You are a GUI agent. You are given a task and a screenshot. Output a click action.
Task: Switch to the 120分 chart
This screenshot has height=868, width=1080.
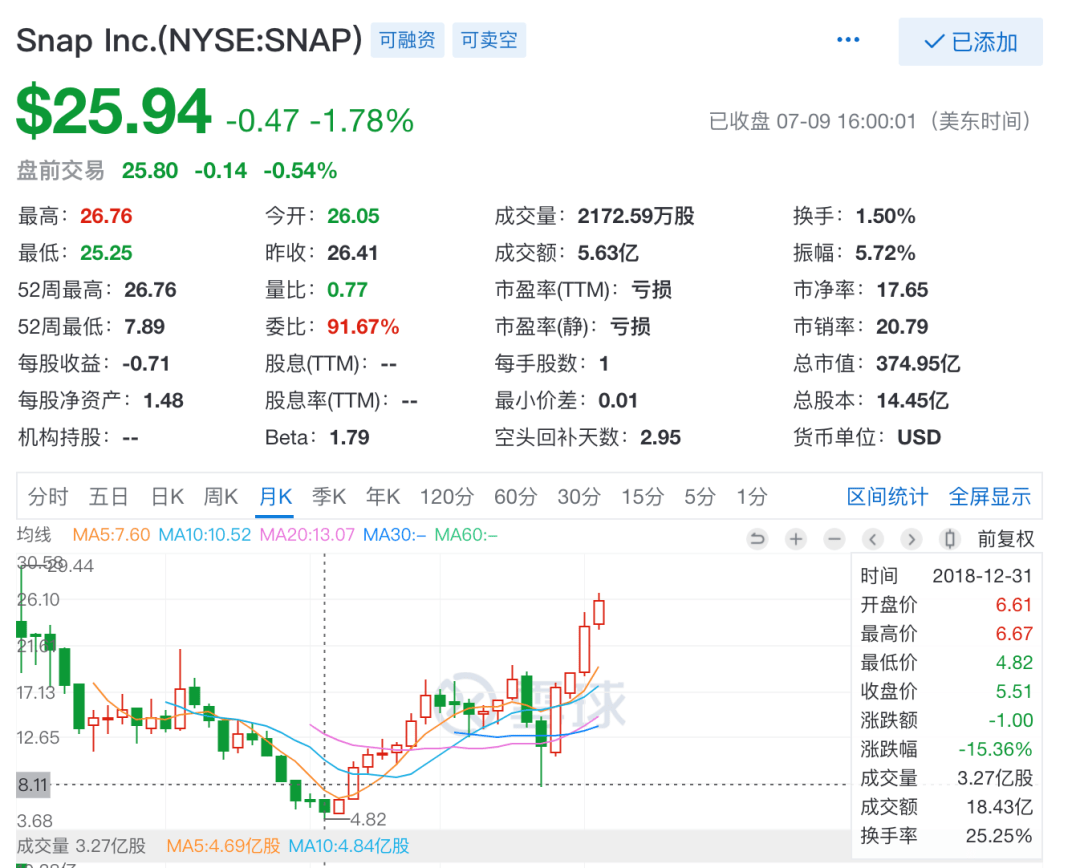coord(447,497)
